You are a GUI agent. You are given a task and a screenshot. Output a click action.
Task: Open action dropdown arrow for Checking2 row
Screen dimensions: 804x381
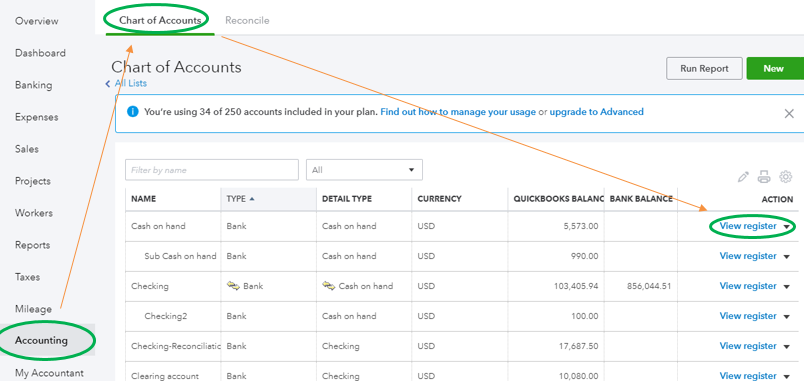pyautogui.click(x=787, y=317)
